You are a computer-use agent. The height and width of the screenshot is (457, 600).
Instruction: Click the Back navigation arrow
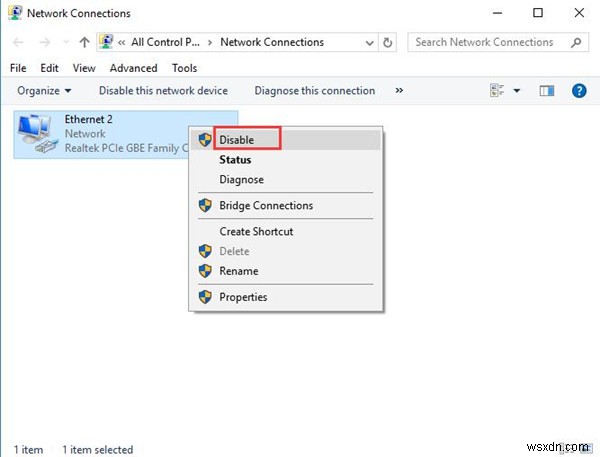(18, 43)
